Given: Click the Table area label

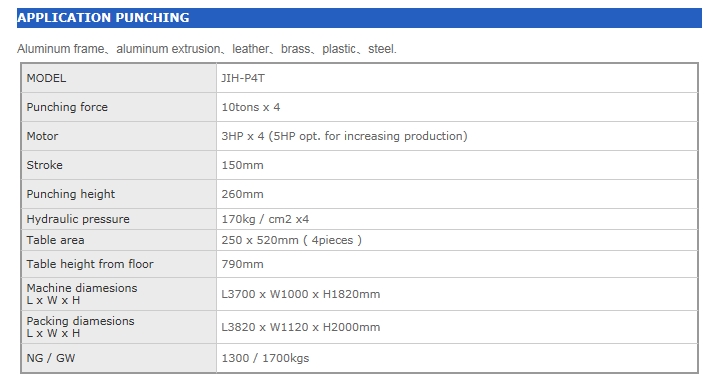Looking at the screenshot, I should 55,240.
